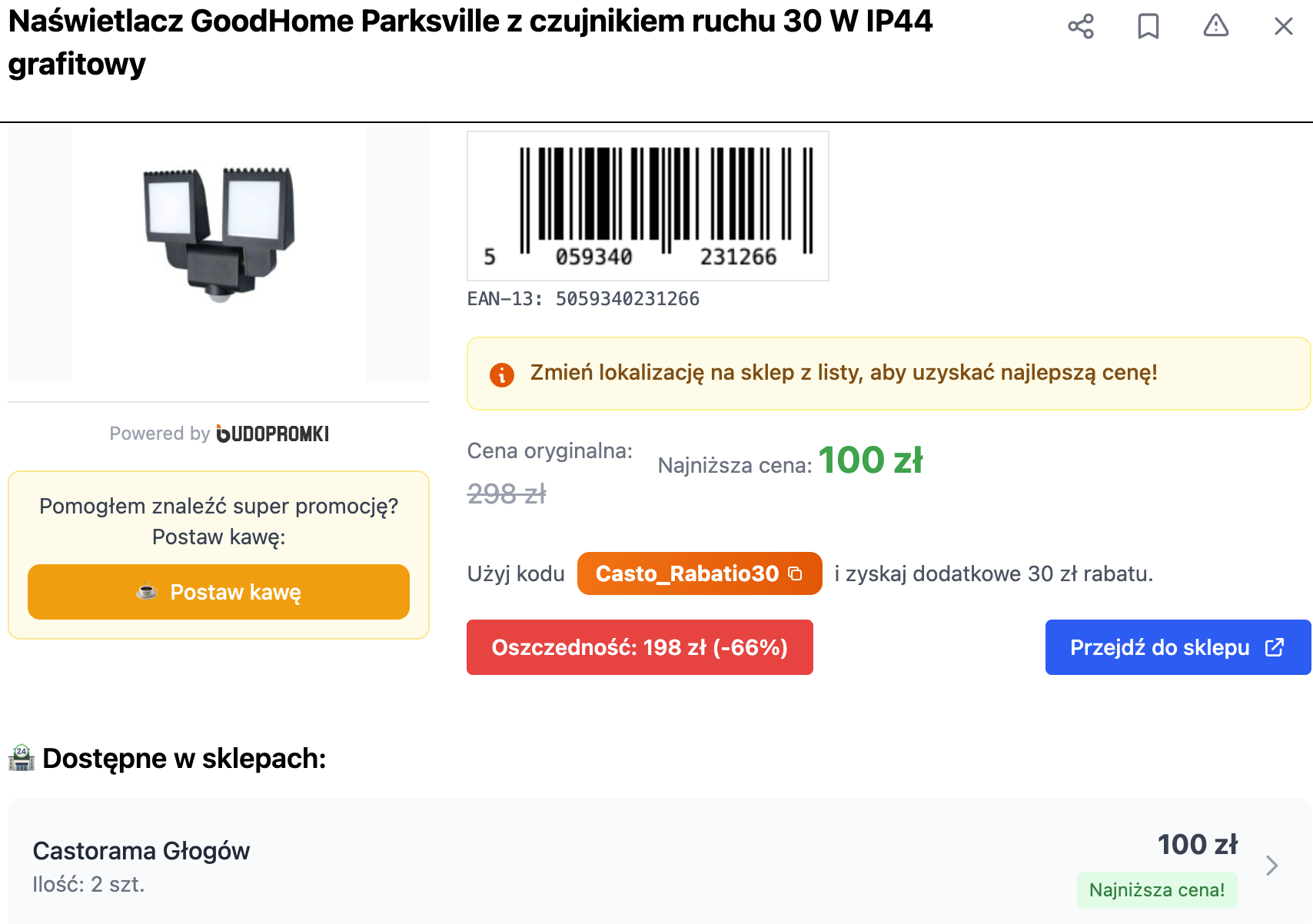Click the coffee cup icon
This screenshot has width=1313, height=924.
147,592
